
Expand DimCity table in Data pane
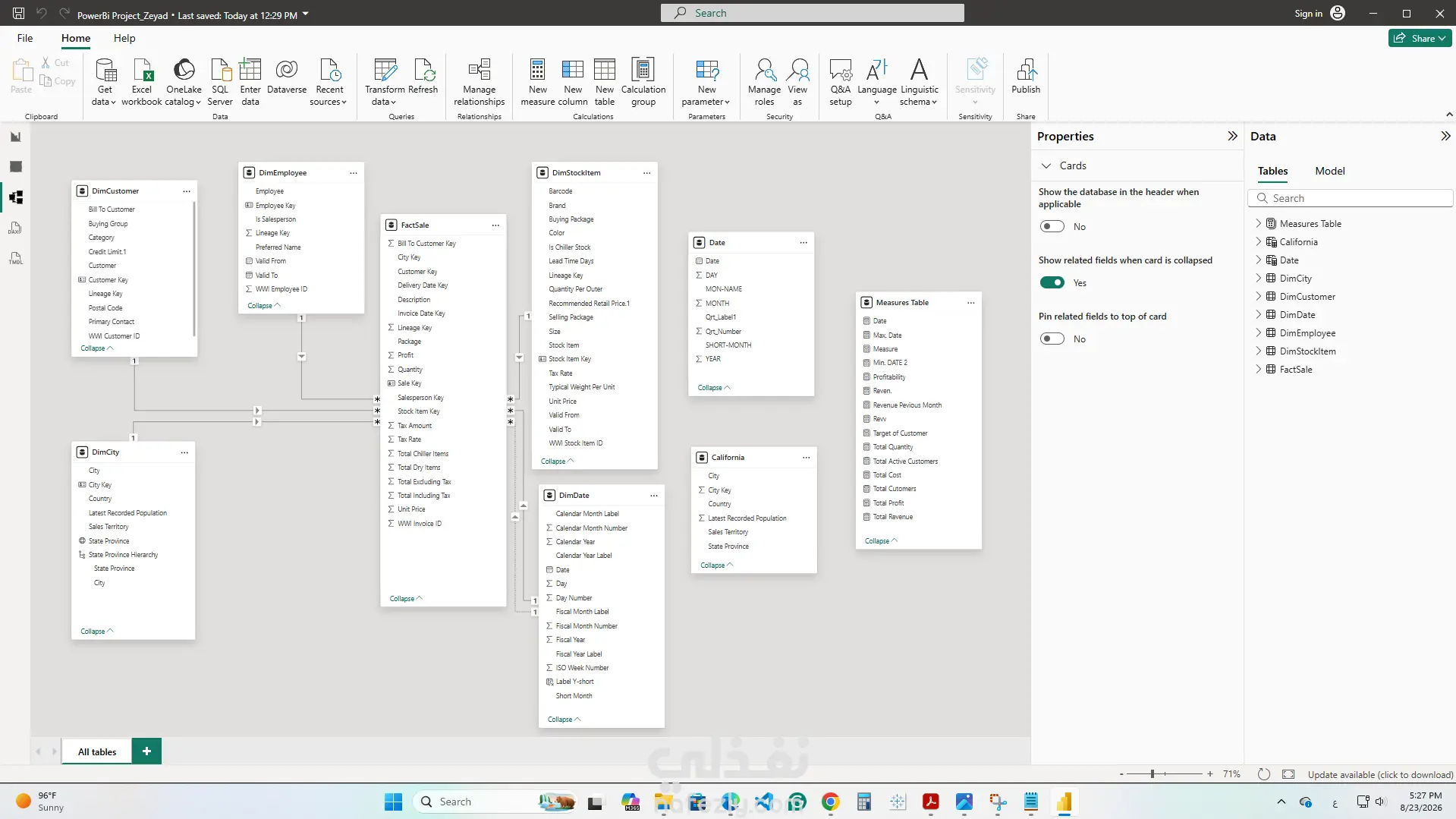pos(1259,278)
